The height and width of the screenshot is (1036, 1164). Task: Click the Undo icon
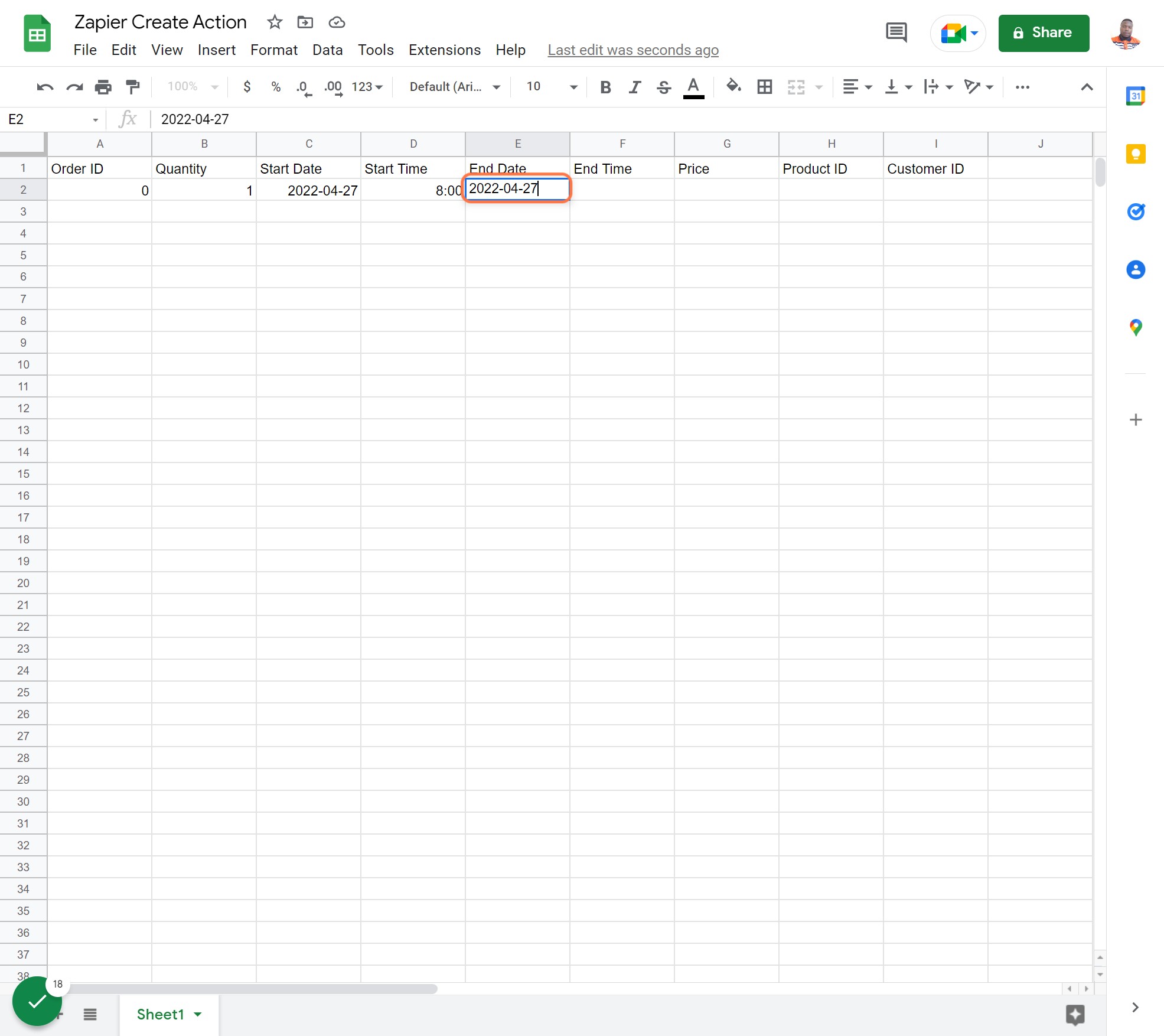pyautogui.click(x=45, y=87)
